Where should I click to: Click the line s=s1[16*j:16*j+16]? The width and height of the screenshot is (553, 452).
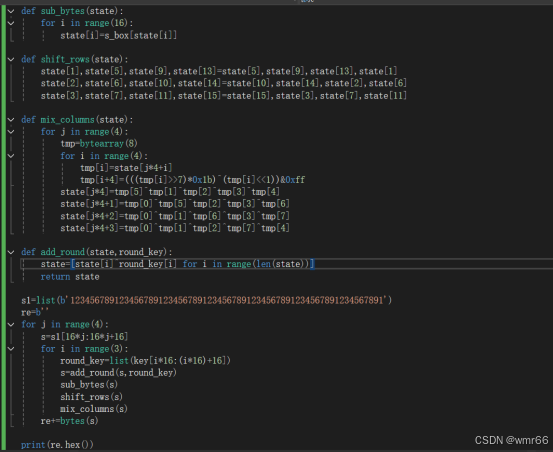coord(84,337)
